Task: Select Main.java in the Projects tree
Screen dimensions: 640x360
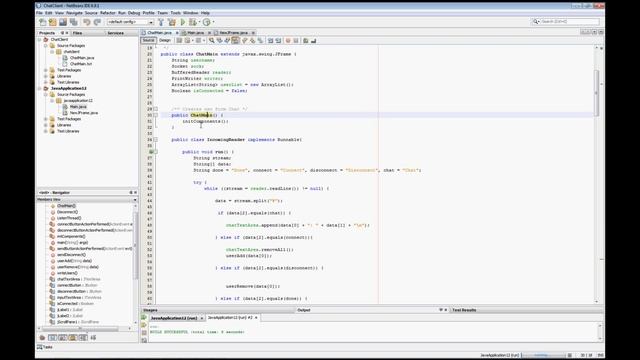Action: pyautogui.click(x=78, y=107)
